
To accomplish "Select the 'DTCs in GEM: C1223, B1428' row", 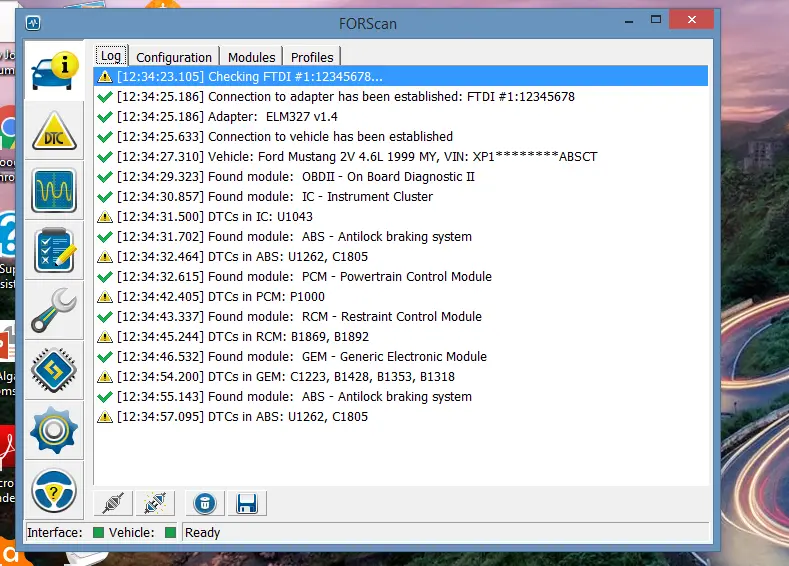I will [x=401, y=376].
